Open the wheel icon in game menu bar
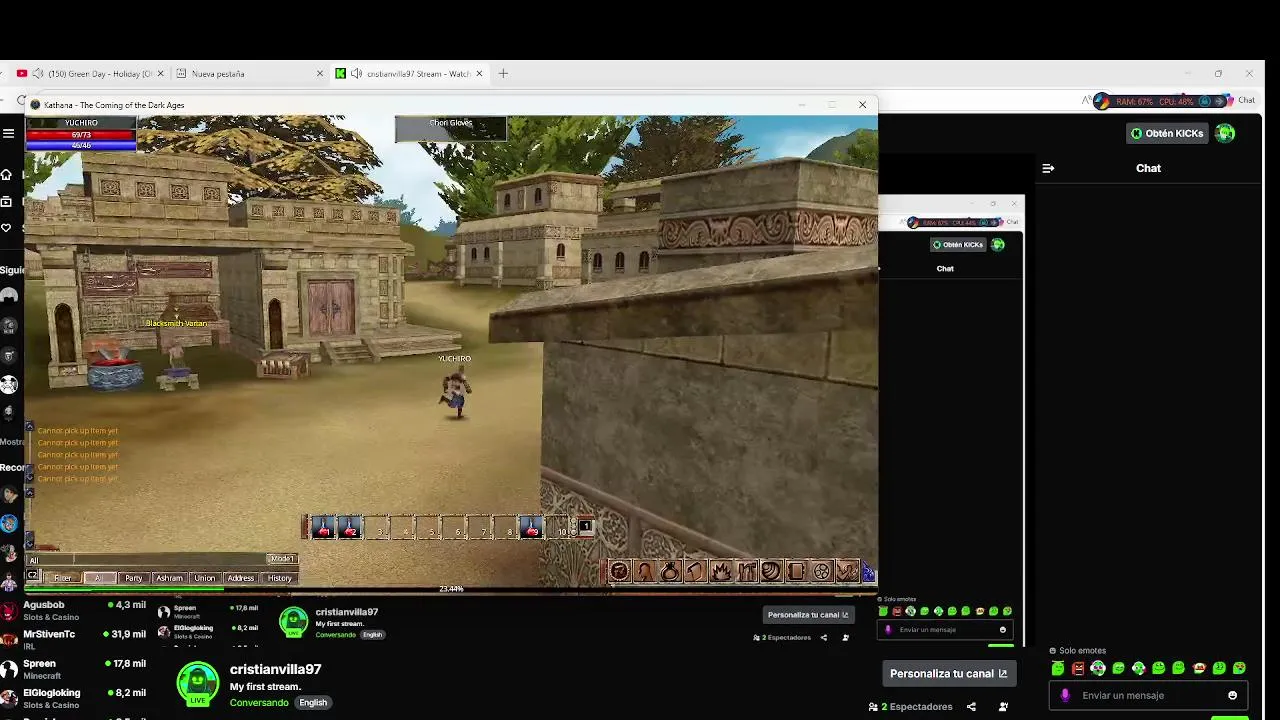The image size is (1280, 720). pos(822,571)
